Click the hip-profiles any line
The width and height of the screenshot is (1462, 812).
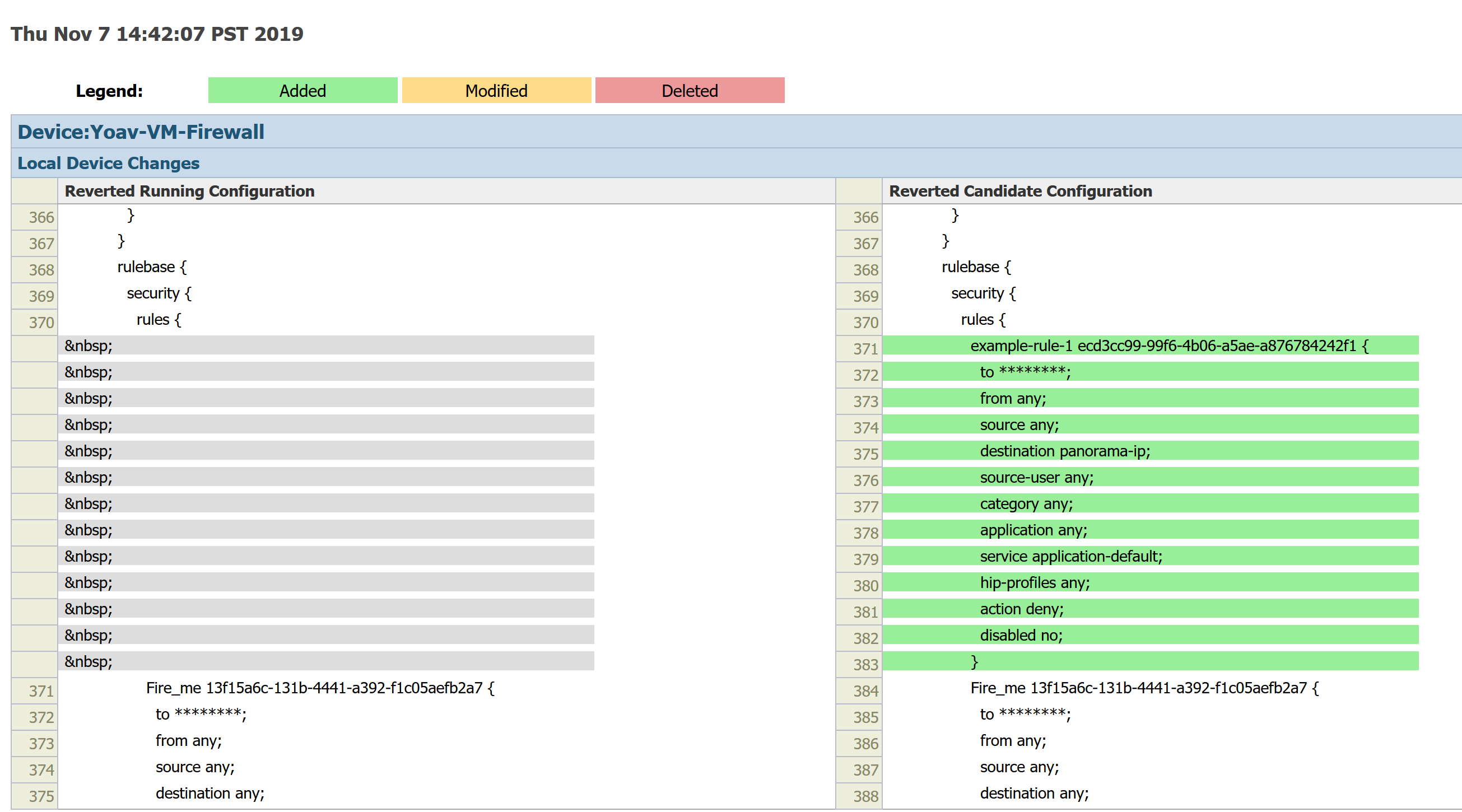pyautogui.click(x=1034, y=583)
